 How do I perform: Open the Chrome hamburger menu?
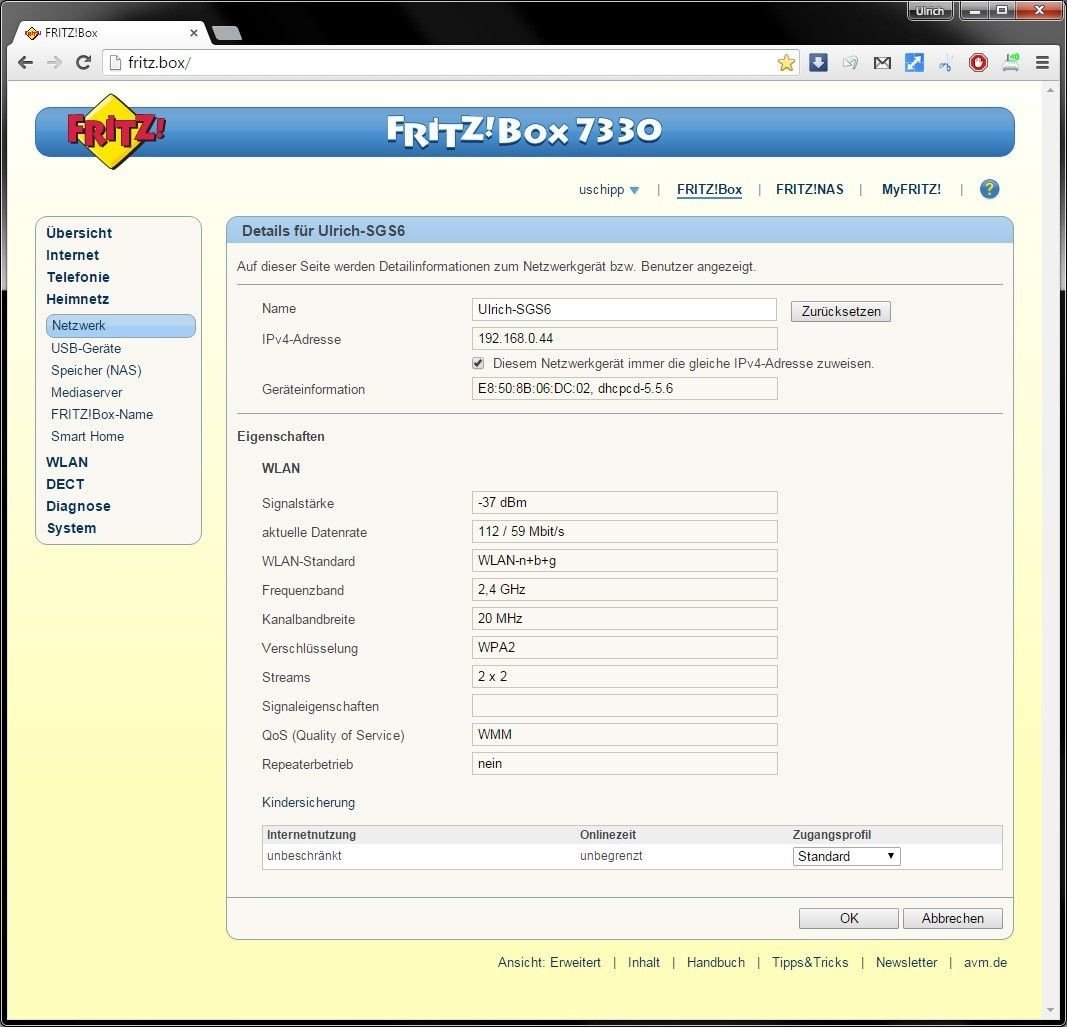tap(1043, 63)
